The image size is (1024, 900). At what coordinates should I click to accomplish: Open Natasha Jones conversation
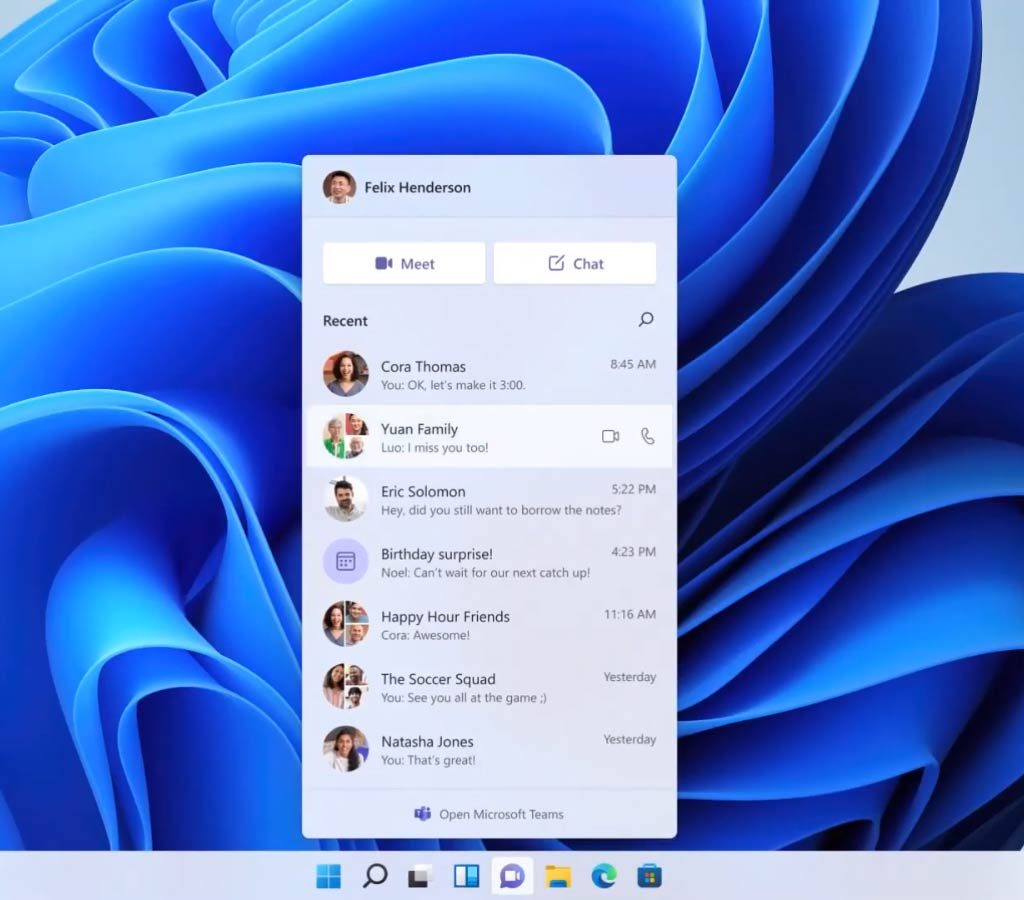(489, 749)
